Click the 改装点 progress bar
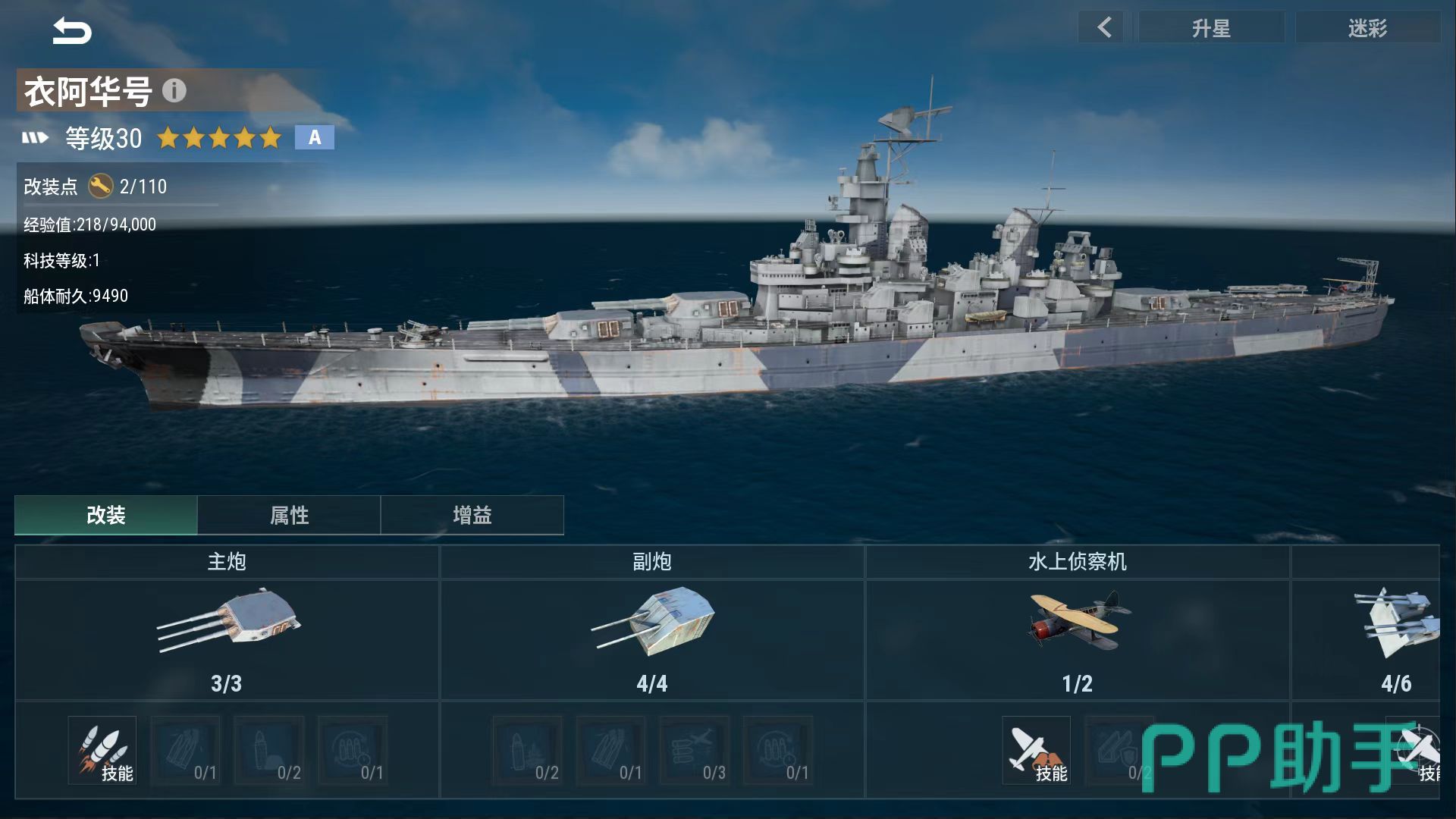 pyautogui.click(x=121, y=206)
